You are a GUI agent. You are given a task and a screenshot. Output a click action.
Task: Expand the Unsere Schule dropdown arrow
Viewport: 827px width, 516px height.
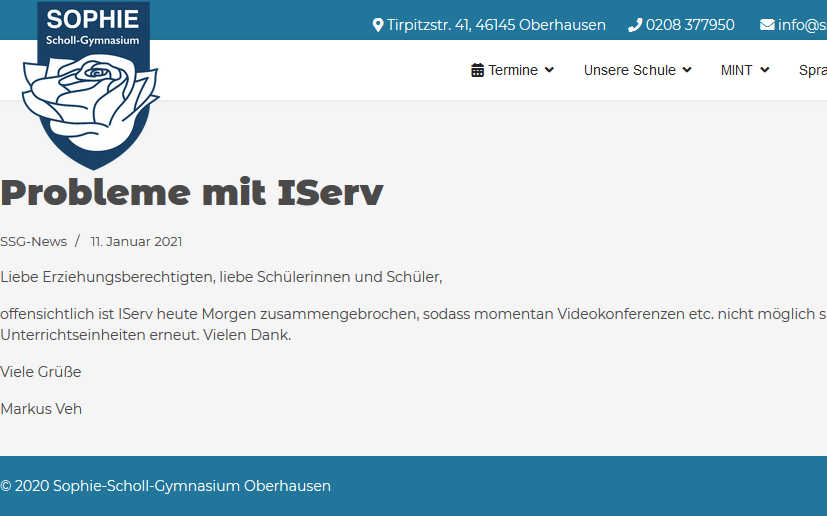[687, 70]
